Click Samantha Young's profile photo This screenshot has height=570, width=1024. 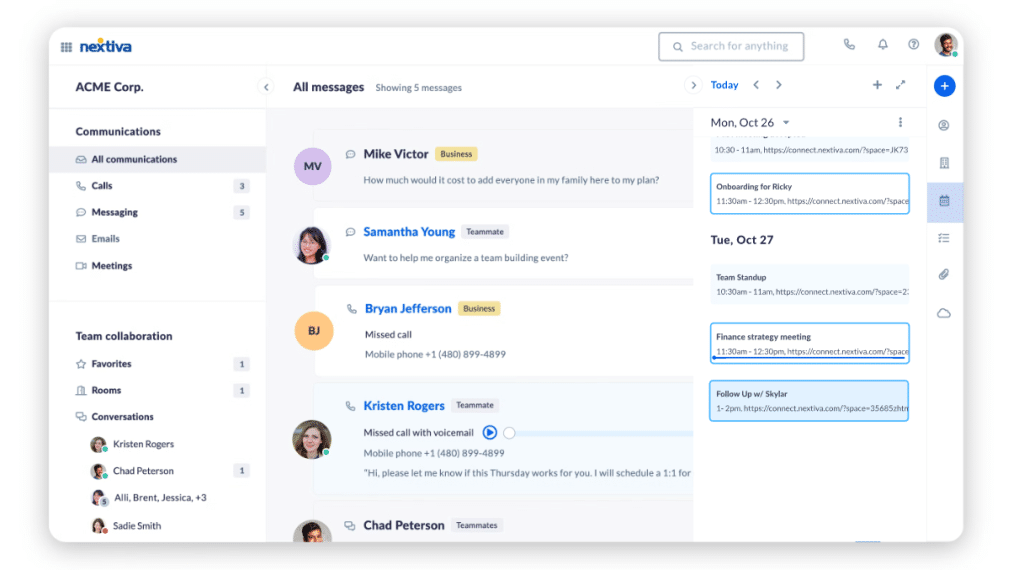pyautogui.click(x=312, y=245)
